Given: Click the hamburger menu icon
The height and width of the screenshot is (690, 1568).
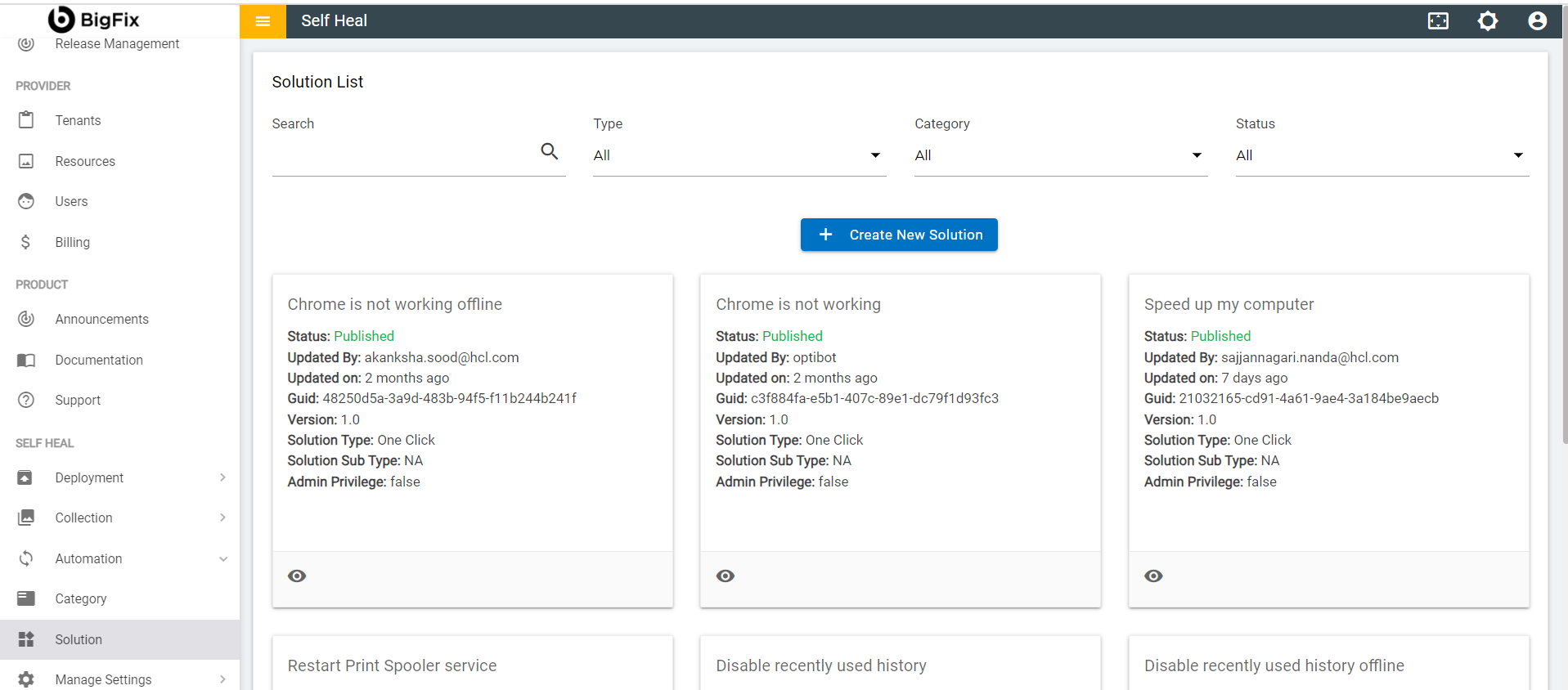Looking at the screenshot, I should (x=263, y=21).
